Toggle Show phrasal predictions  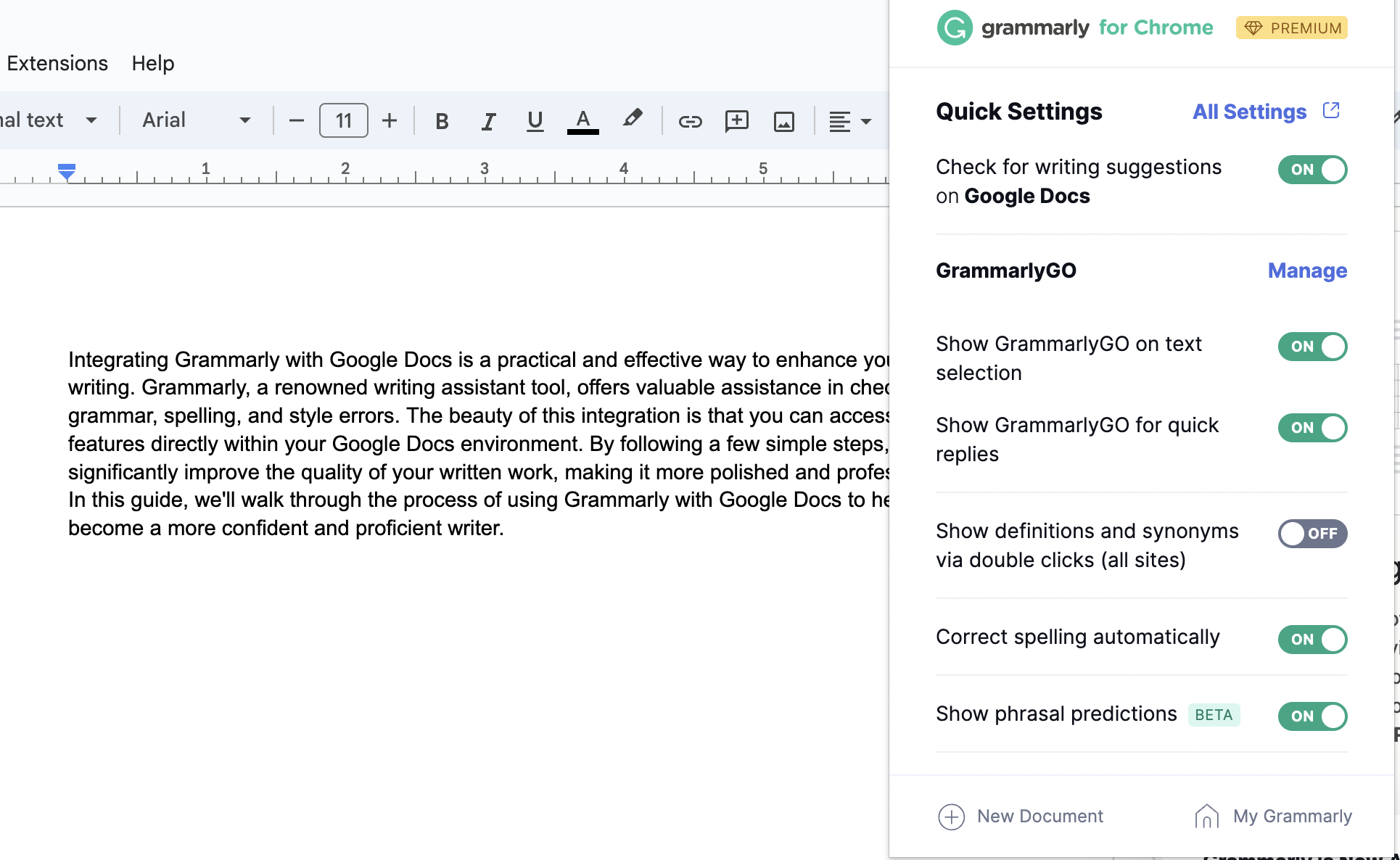1312,716
